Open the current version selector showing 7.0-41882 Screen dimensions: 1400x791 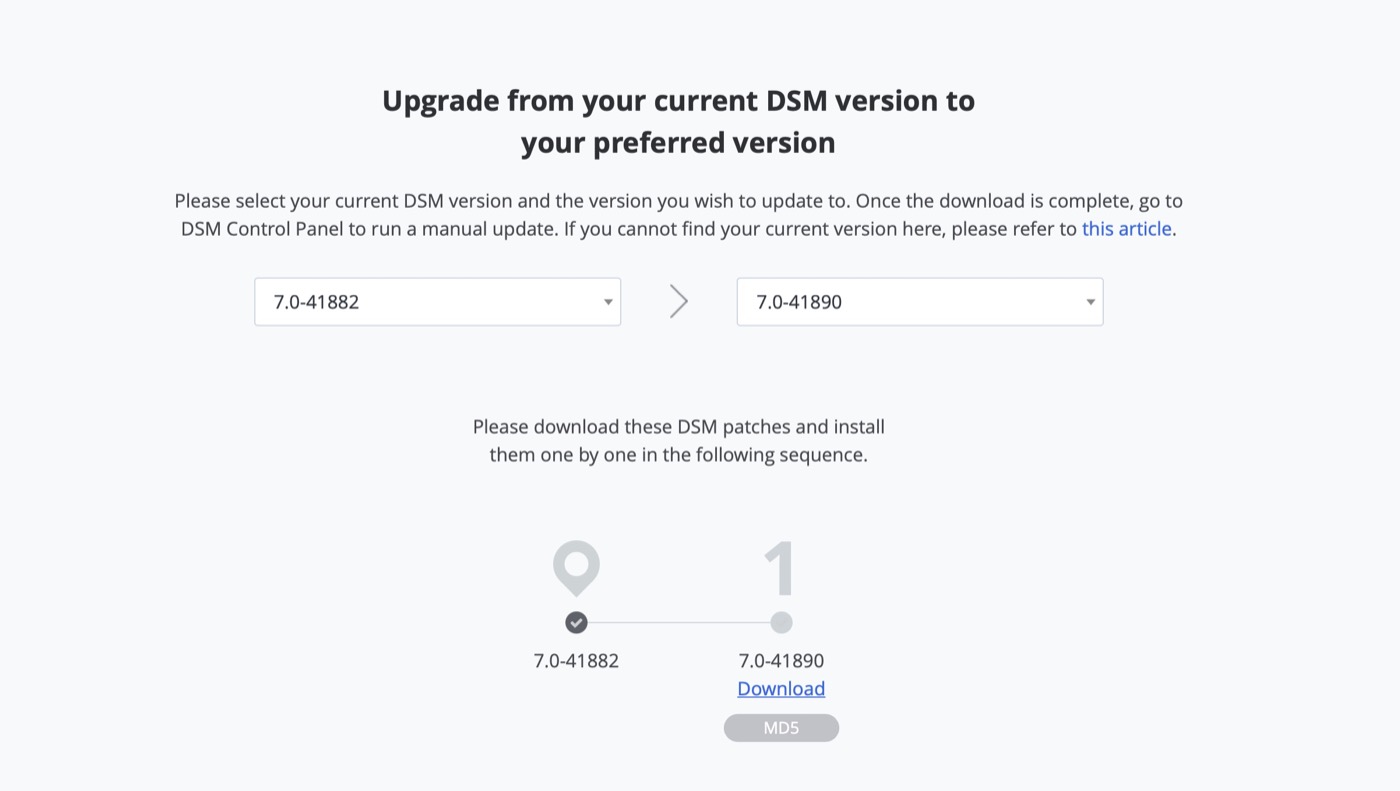click(x=437, y=302)
